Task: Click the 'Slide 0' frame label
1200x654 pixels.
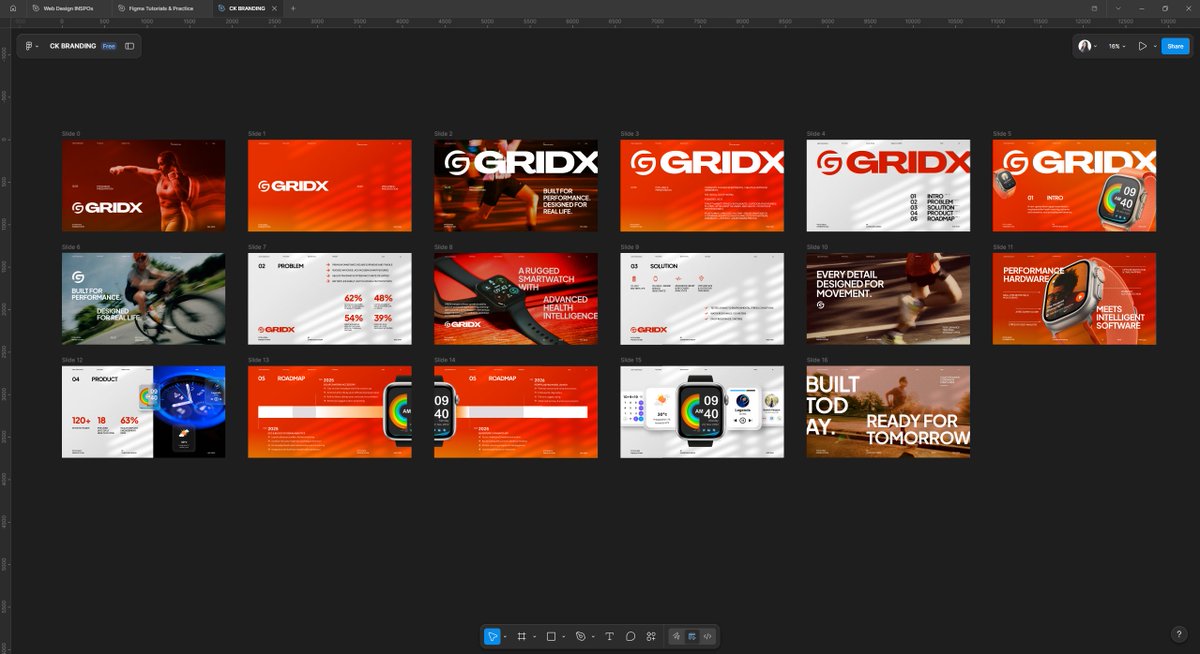Action: (x=71, y=133)
